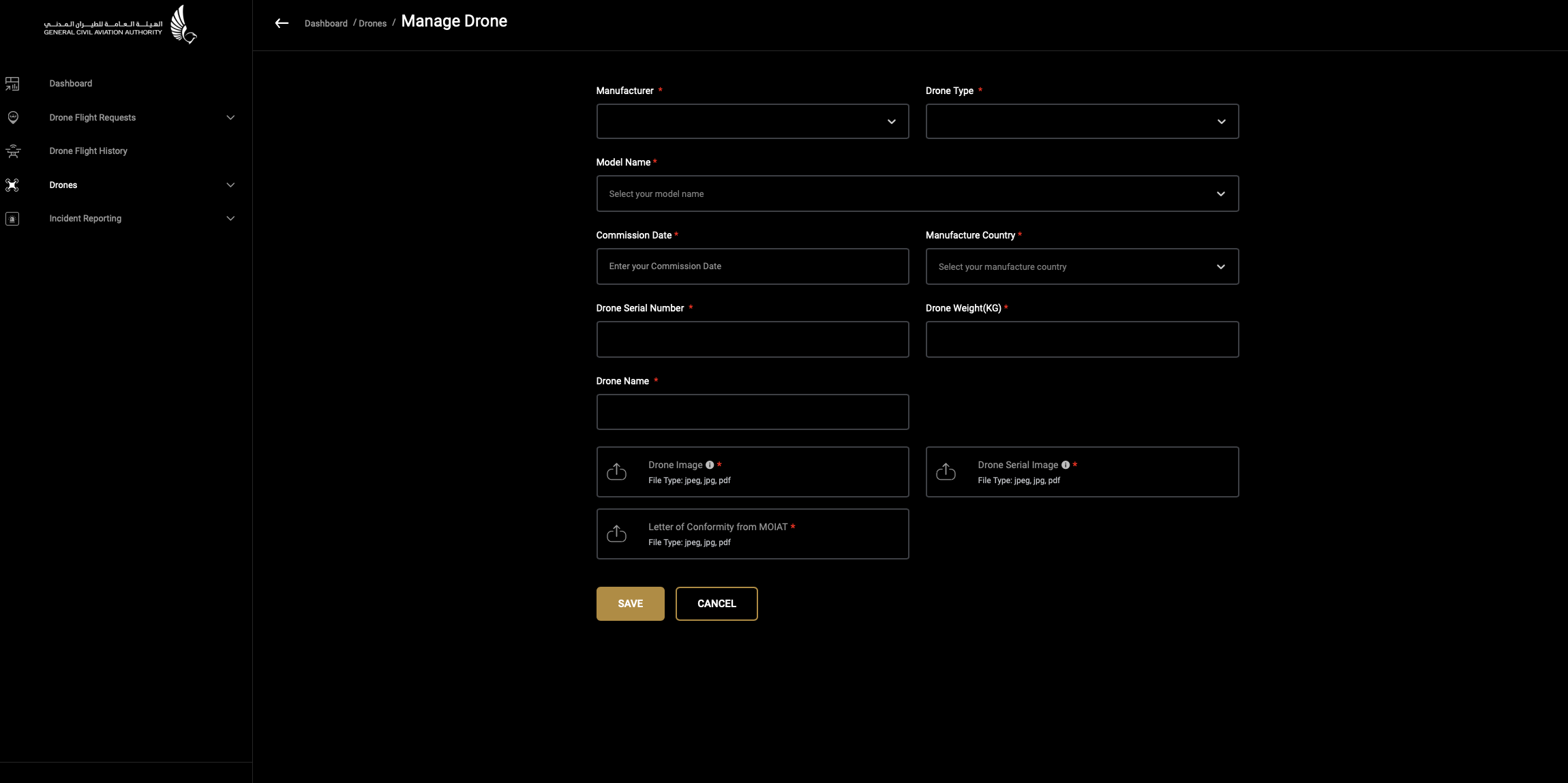This screenshot has width=1568, height=783.
Task: Open the Model Name dropdown
Action: pyautogui.click(x=917, y=194)
